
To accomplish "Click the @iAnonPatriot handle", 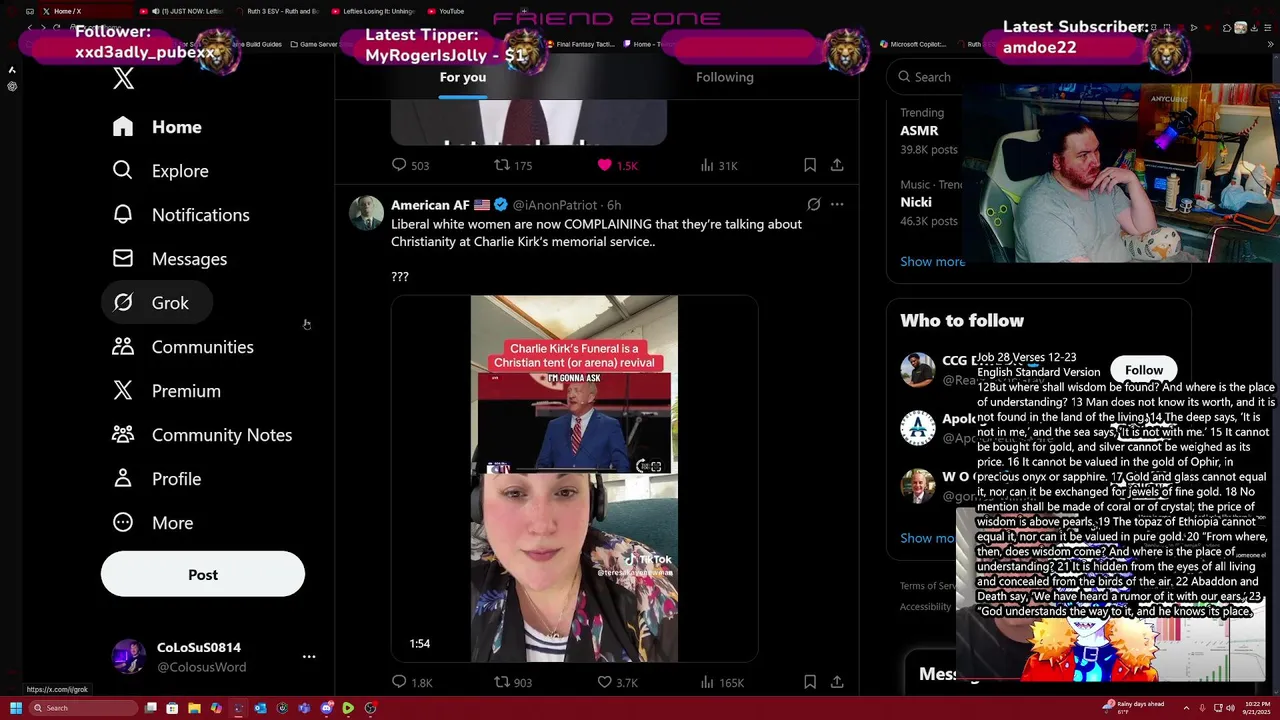I will coord(554,205).
